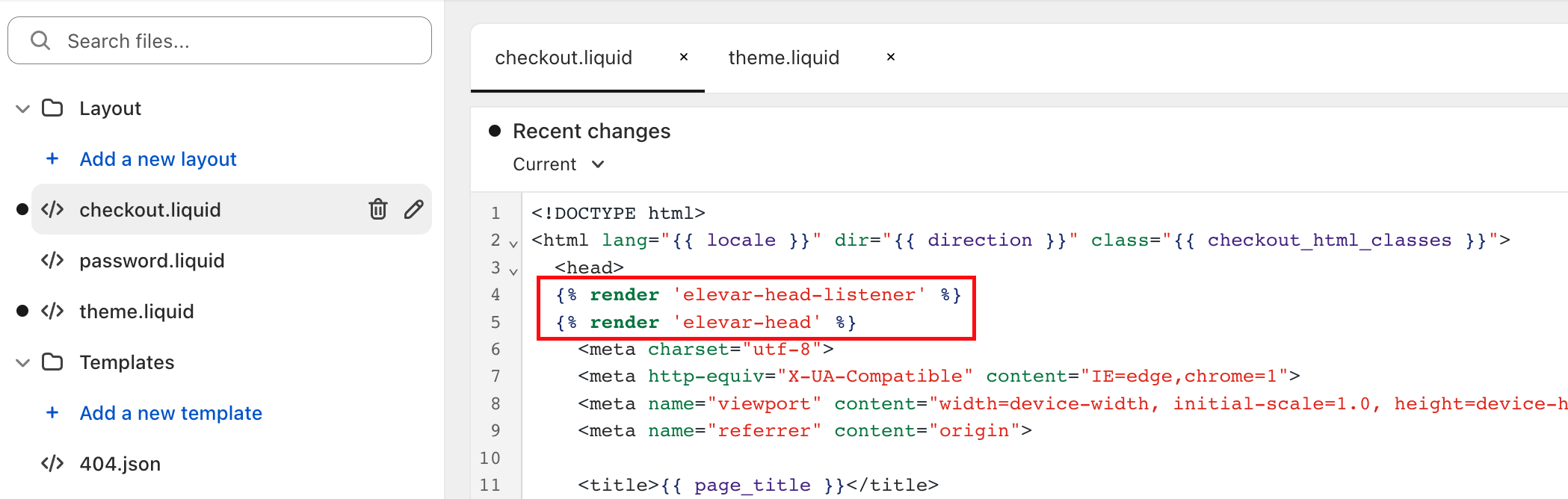Screen dimensions: 1568x499
Task: Close the theme.liquid editor tab
Action: 891,57
